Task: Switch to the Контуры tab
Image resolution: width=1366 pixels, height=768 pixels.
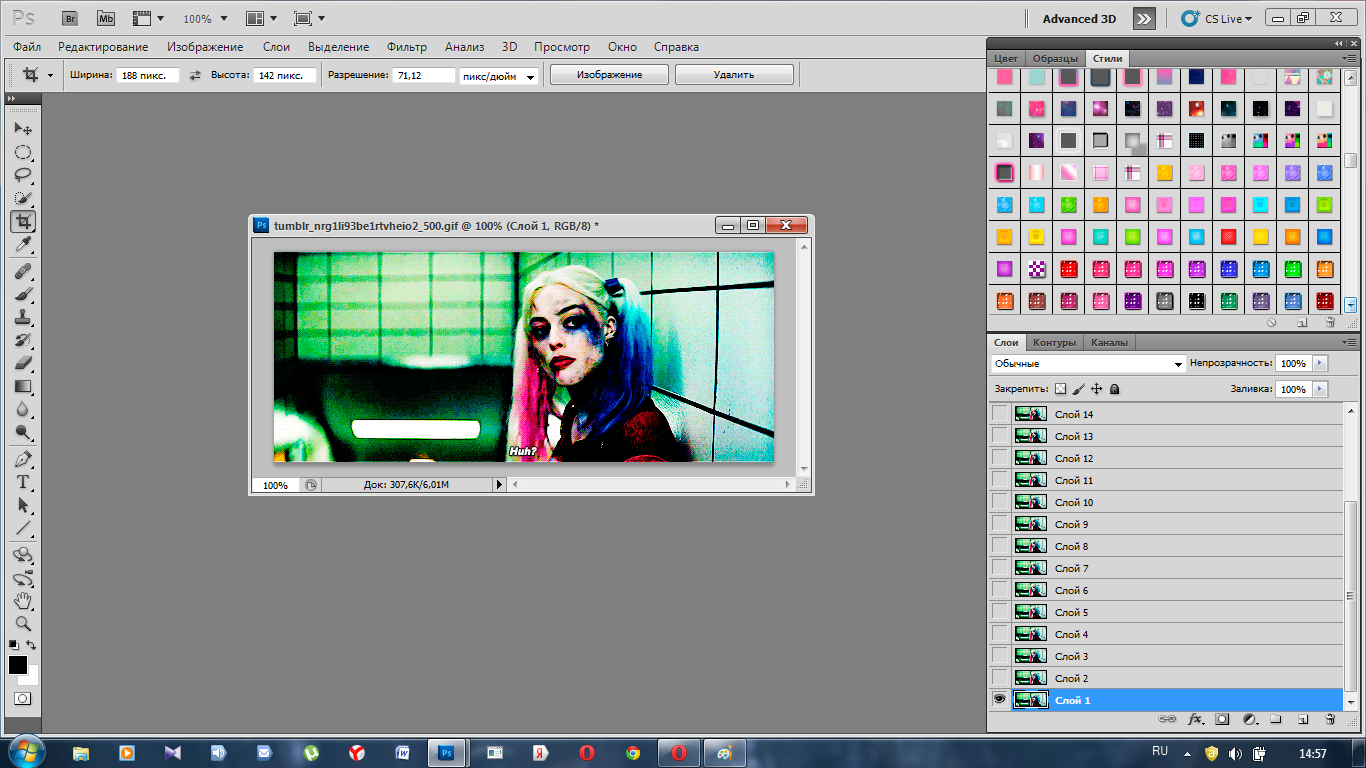Action: (1054, 342)
